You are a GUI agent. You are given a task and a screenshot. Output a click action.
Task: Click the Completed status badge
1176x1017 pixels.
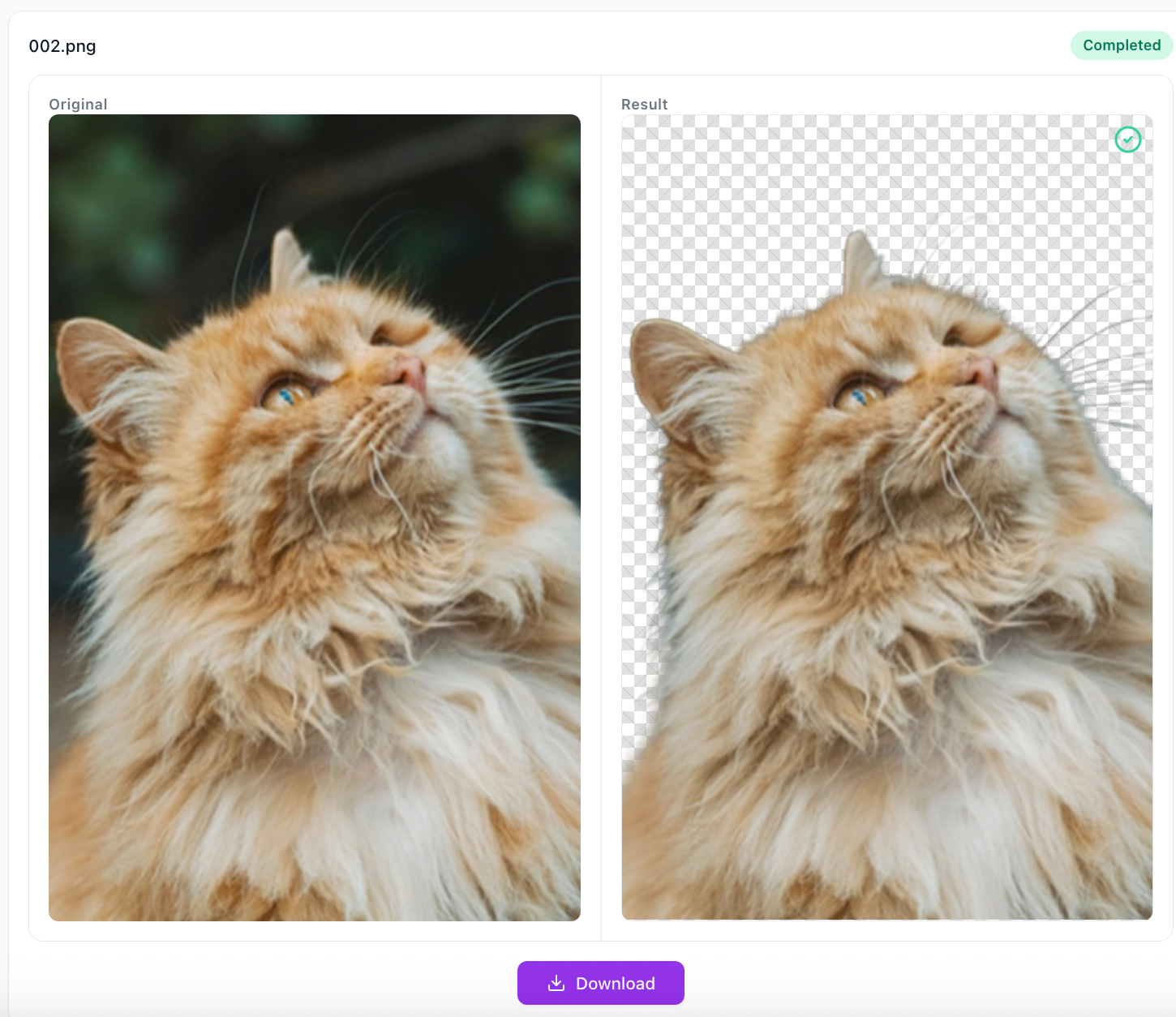point(1121,45)
